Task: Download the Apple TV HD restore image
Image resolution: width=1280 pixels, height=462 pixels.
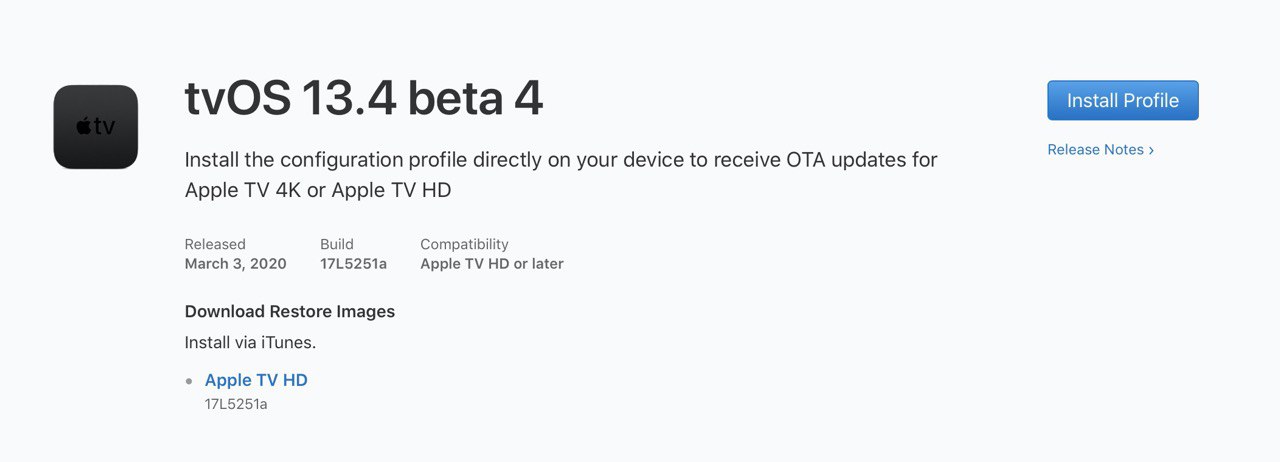Action: pyautogui.click(x=256, y=380)
